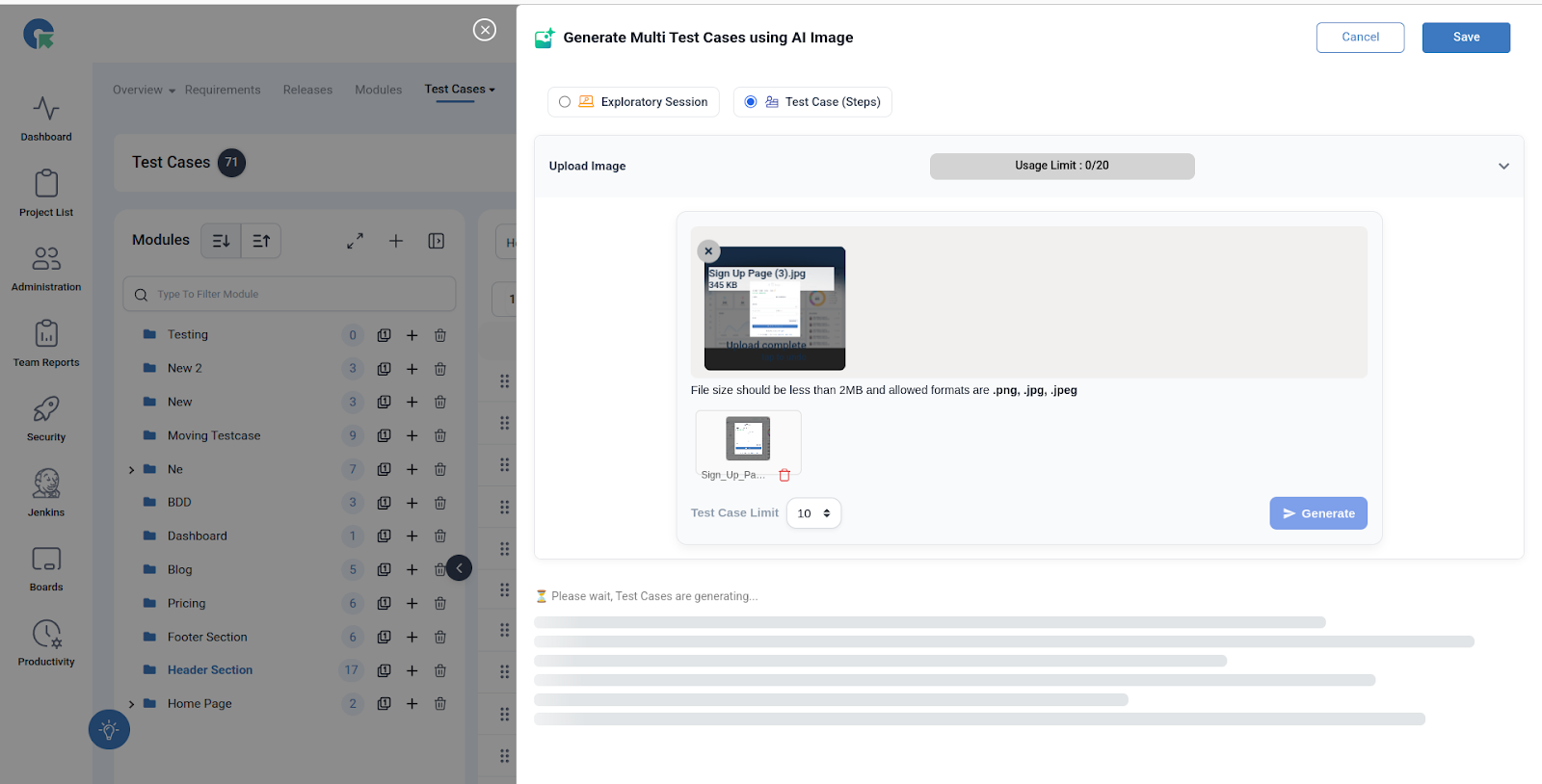Collapse the Upload Image section chevron
The height and width of the screenshot is (784, 1542).
click(1503, 167)
